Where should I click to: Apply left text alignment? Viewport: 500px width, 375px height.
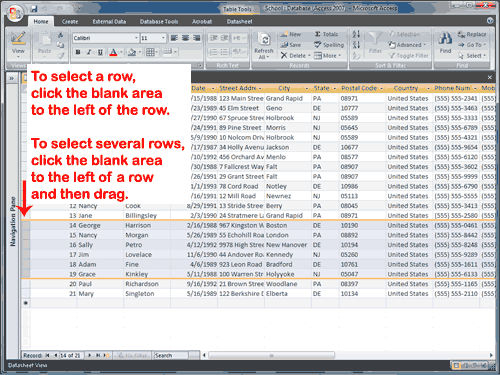pyautogui.click(x=174, y=38)
